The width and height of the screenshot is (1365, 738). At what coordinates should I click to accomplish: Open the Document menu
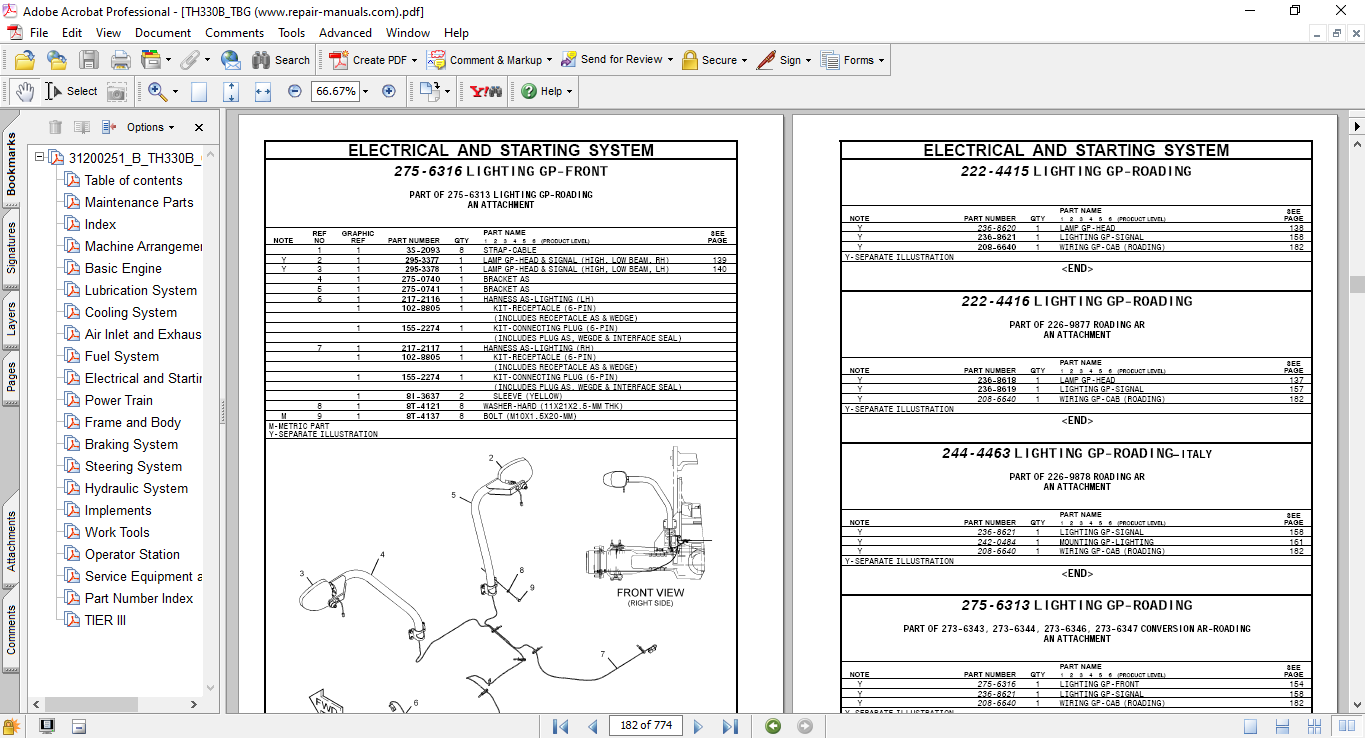click(x=163, y=33)
